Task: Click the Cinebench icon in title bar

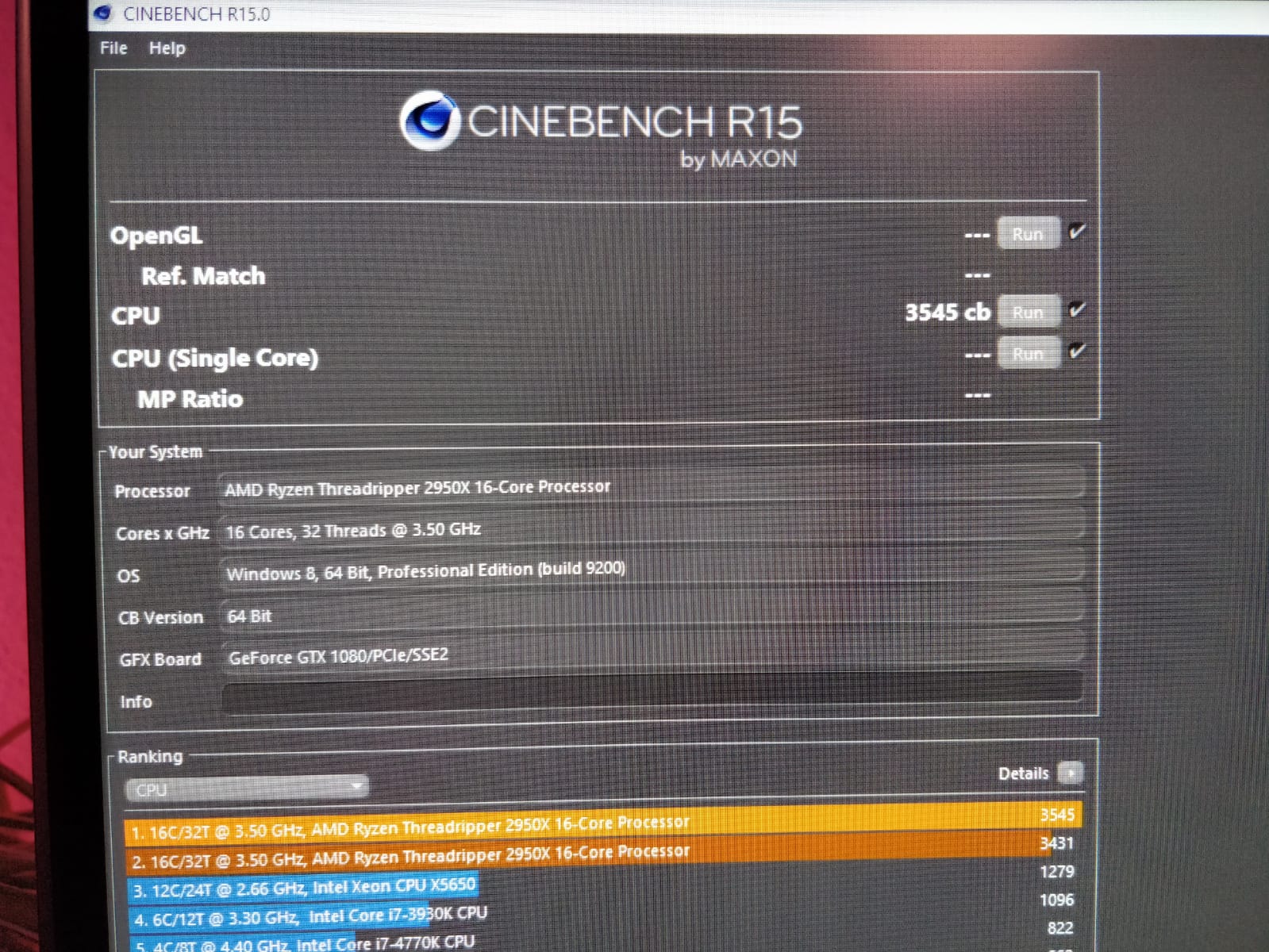Action: point(103,13)
